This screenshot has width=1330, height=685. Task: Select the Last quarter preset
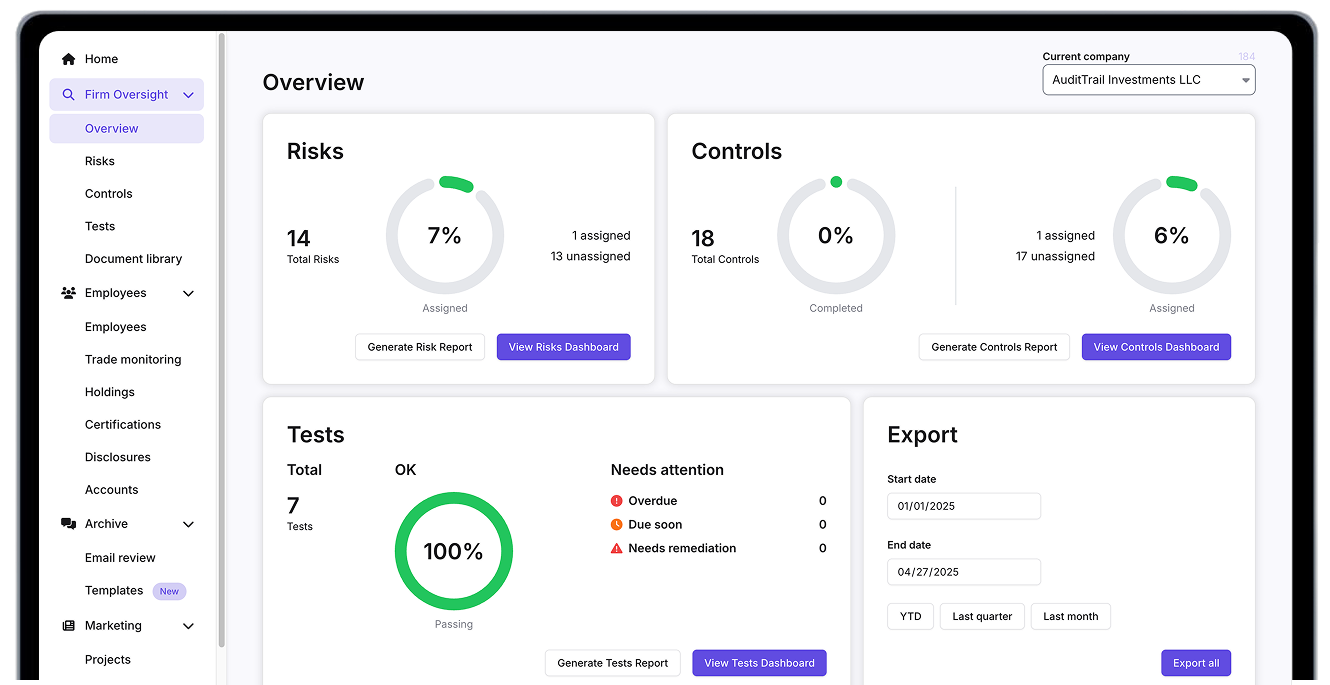(x=981, y=617)
